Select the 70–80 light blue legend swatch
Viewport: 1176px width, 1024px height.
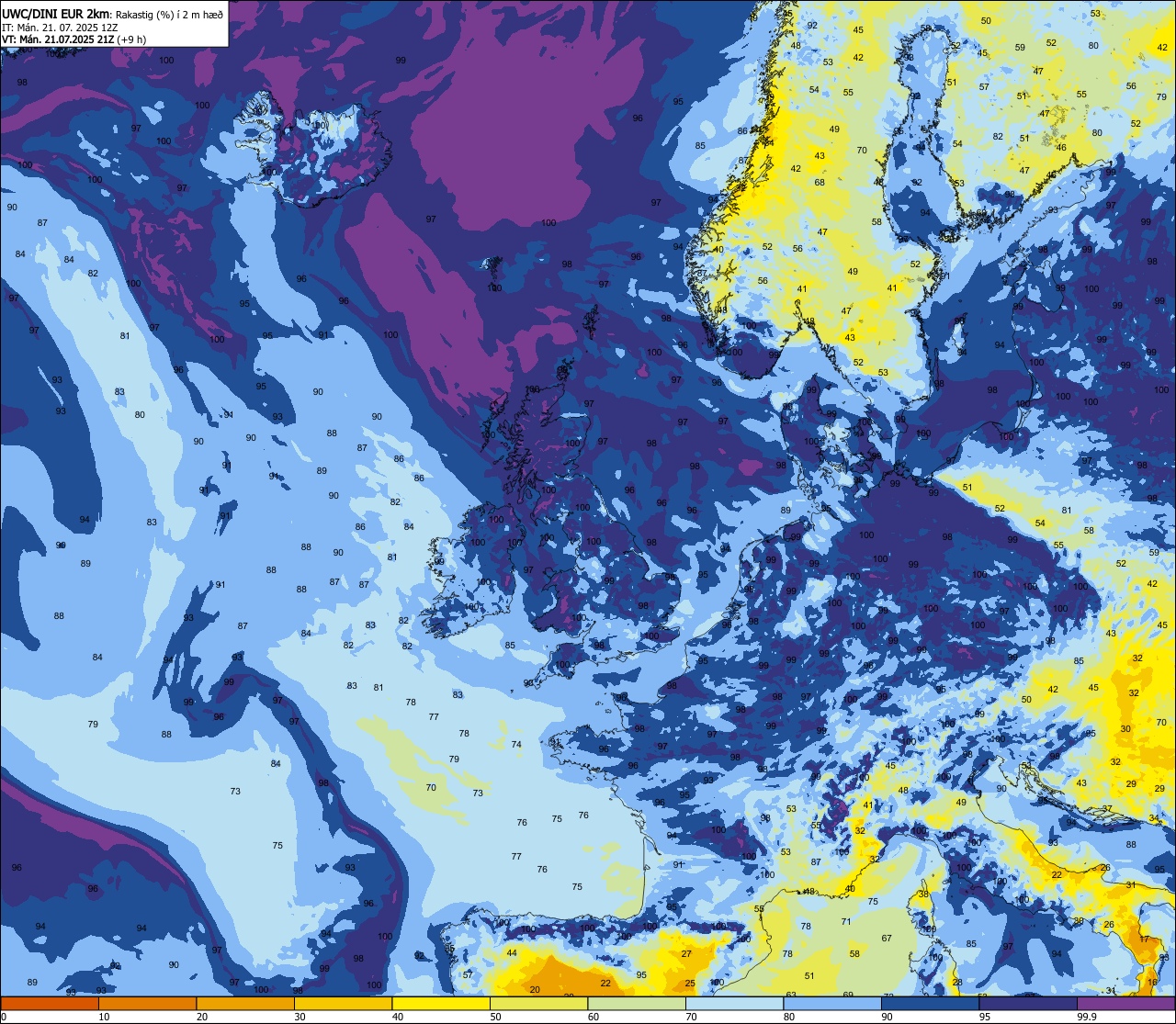pos(734,1003)
